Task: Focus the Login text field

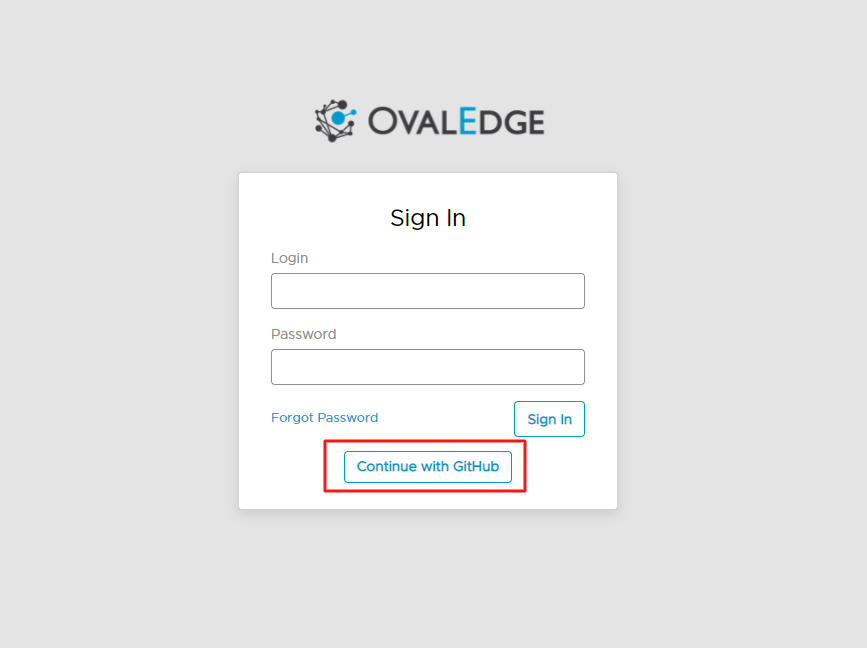Action: (x=427, y=291)
